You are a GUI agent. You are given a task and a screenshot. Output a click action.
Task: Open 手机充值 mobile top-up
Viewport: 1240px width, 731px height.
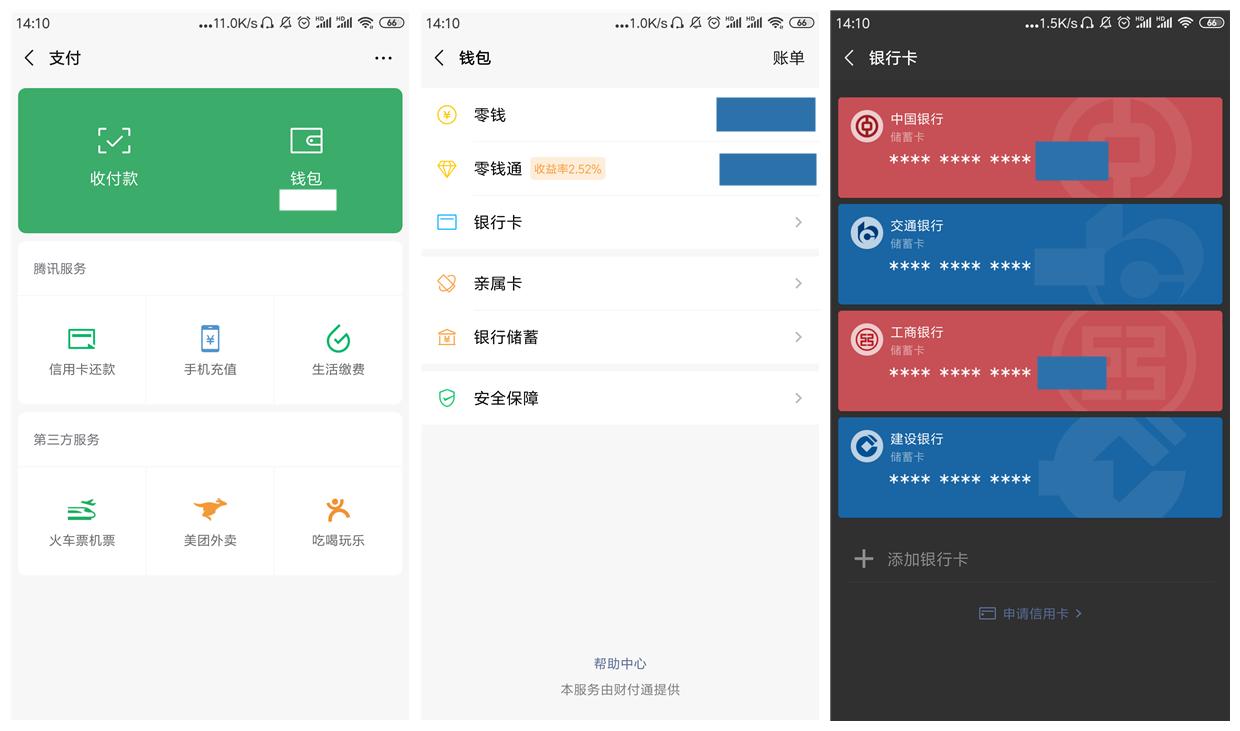click(x=210, y=348)
